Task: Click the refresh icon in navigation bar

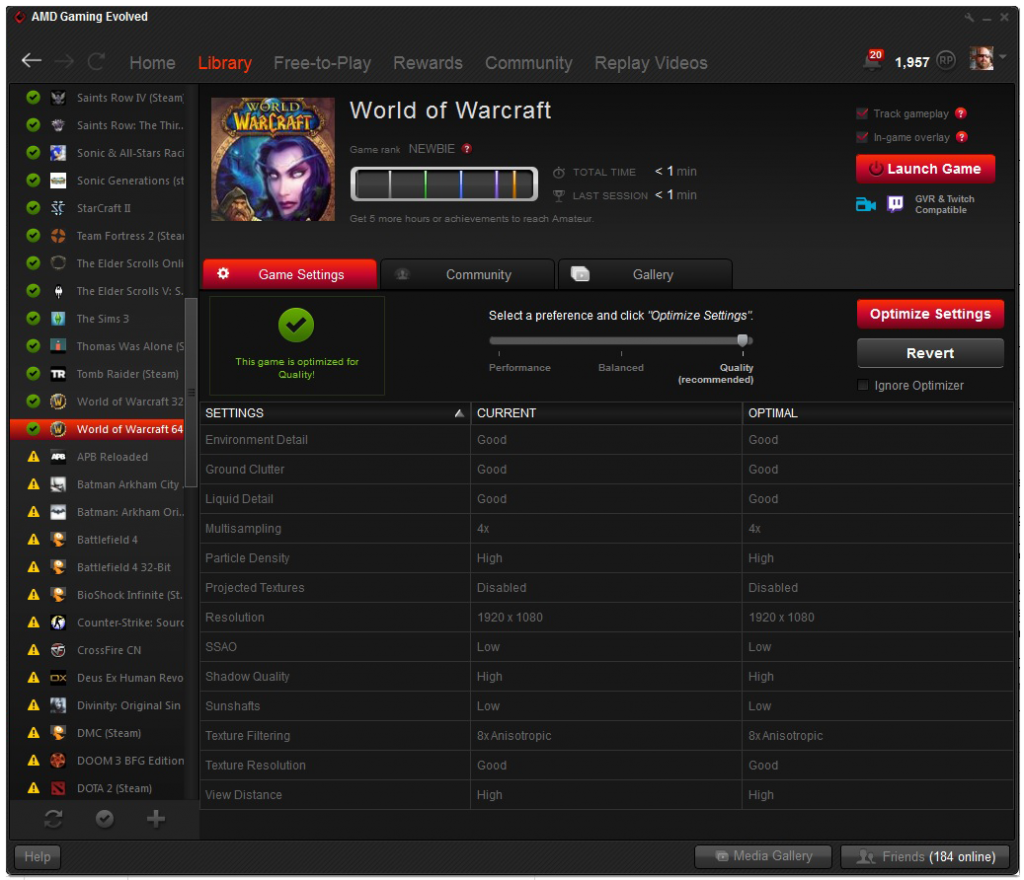Action: tap(96, 62)
